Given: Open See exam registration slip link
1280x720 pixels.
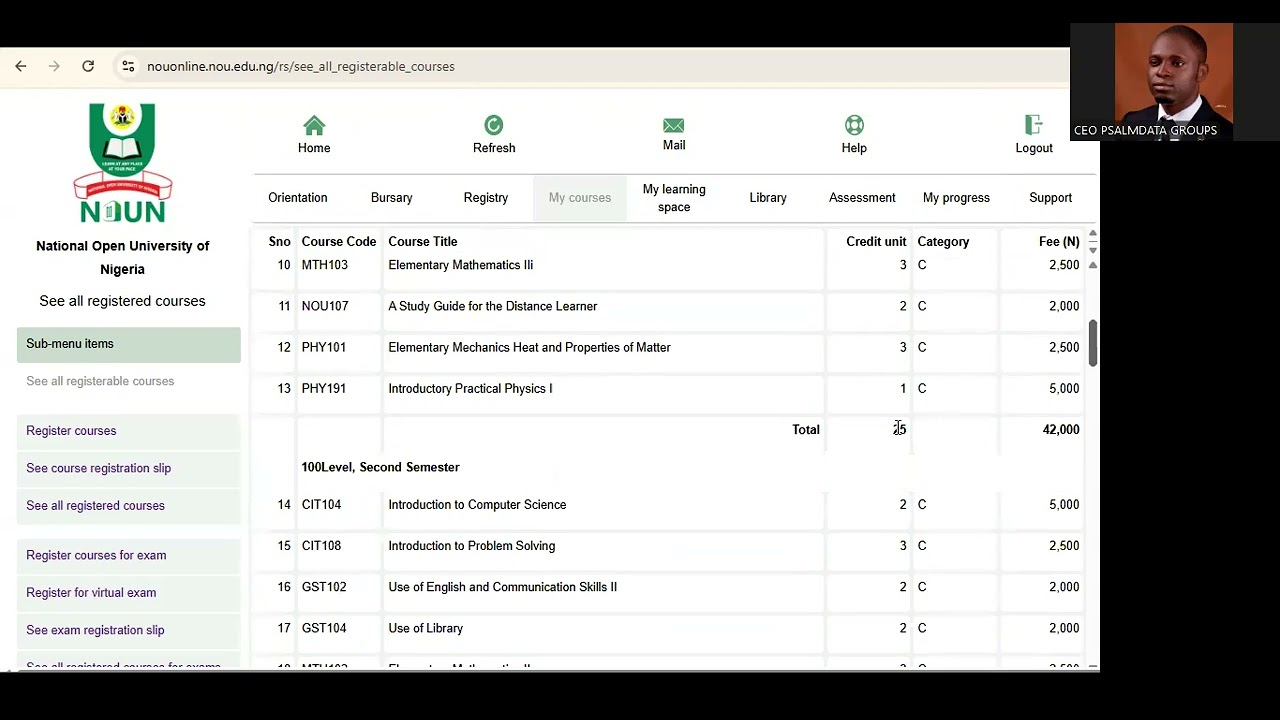Looking at the screenshot, I should point(95,630).
